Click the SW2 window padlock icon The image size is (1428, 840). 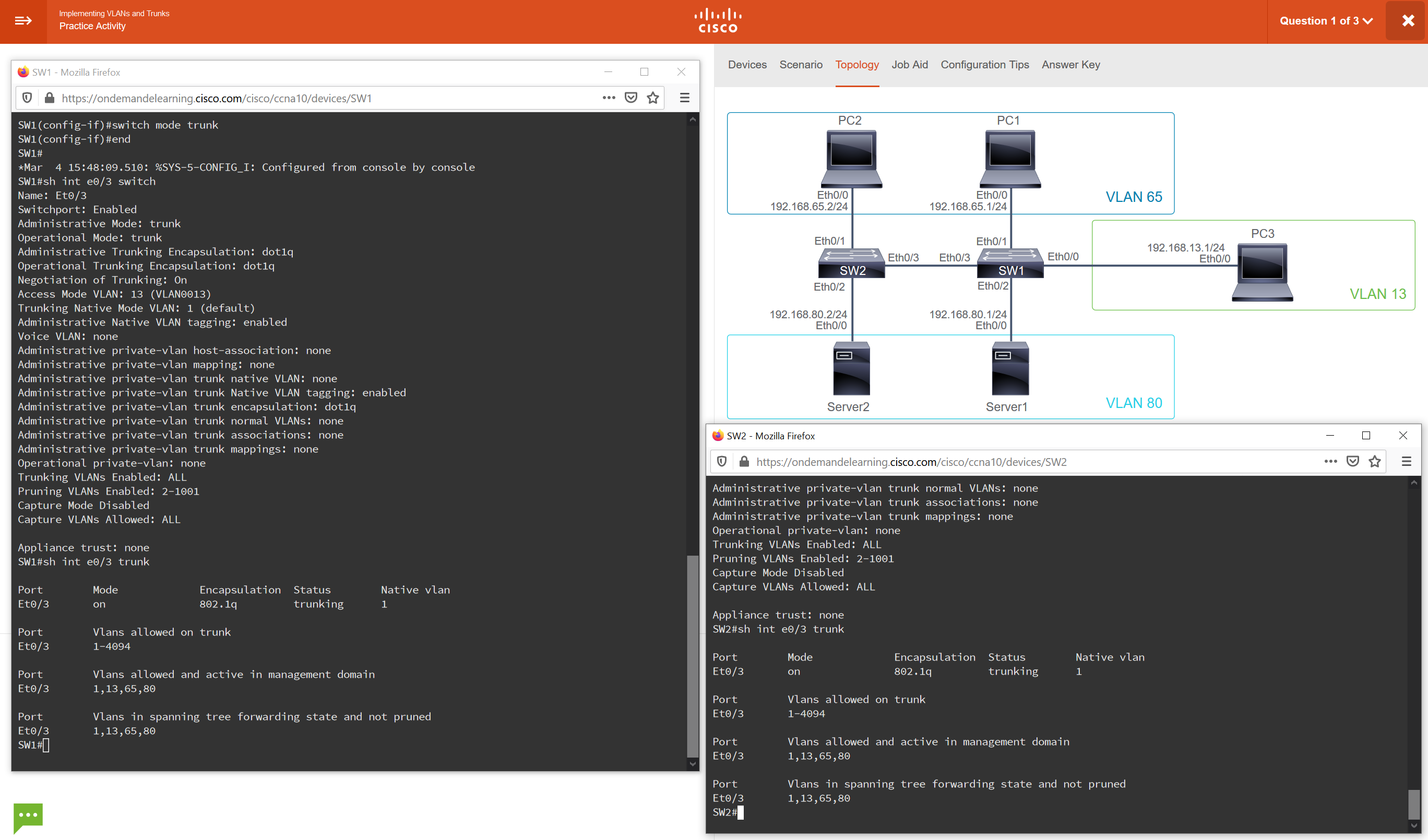point(744,462)
